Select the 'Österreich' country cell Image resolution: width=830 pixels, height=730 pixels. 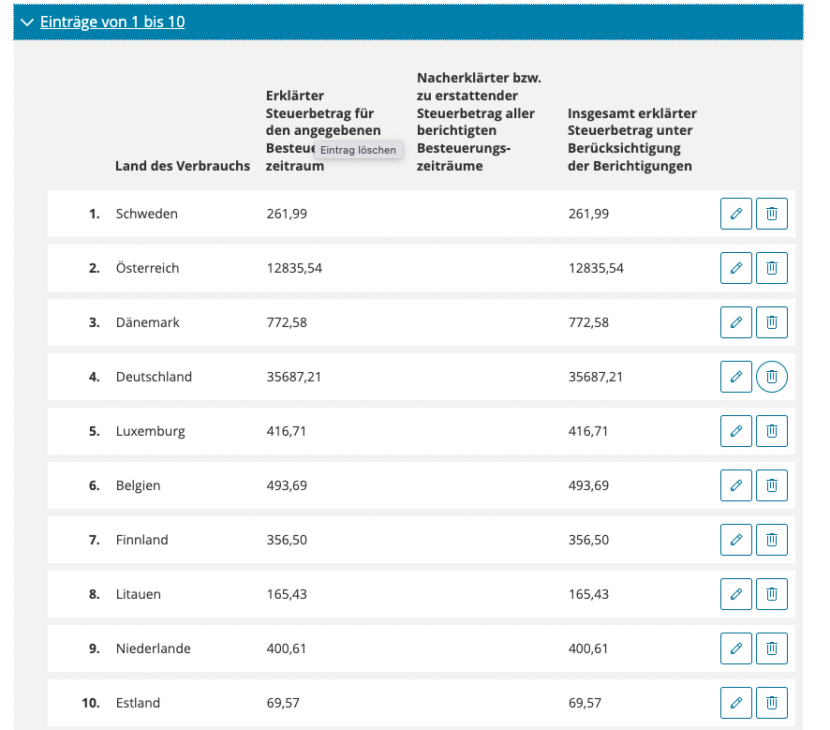coord(147,268)
